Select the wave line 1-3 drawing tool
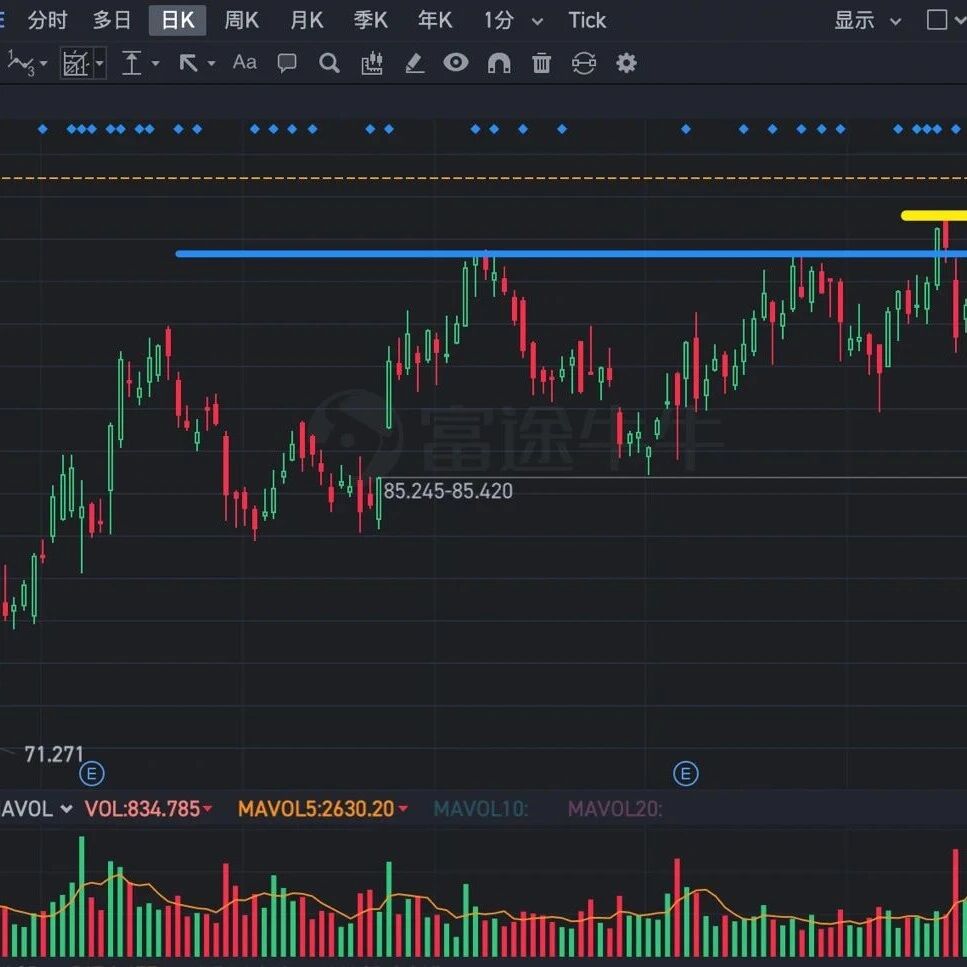 [x=21, y=63]
